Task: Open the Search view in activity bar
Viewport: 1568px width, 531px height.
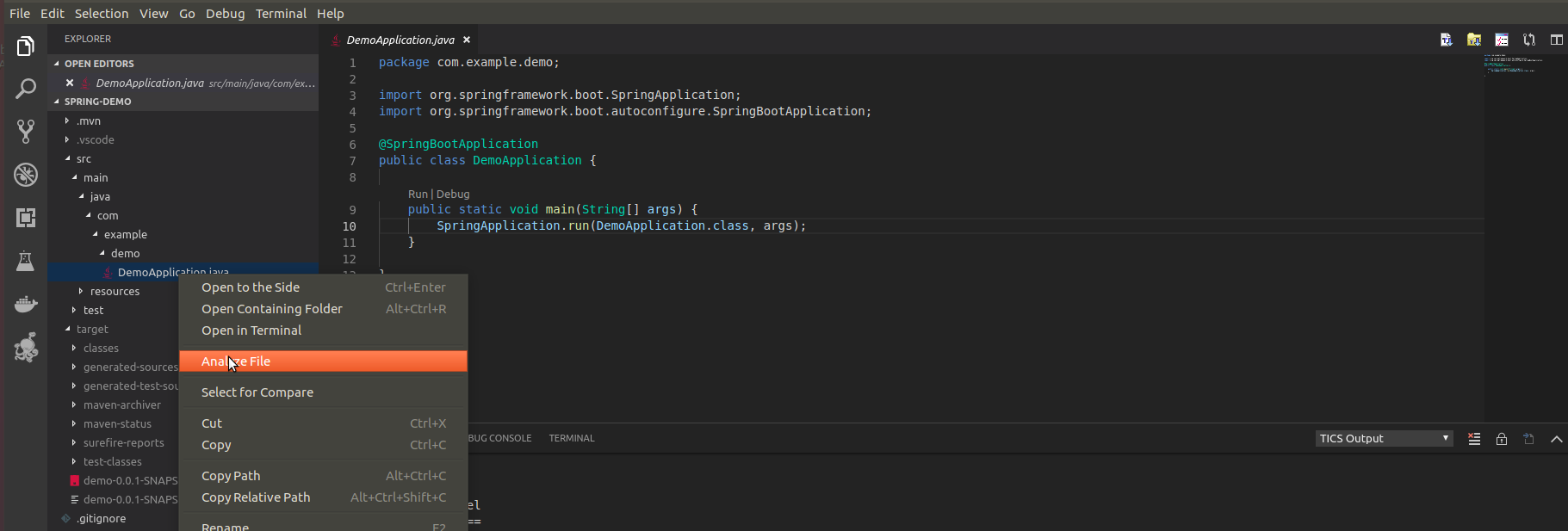Action: pyautogui.click(x=26, y=88)
